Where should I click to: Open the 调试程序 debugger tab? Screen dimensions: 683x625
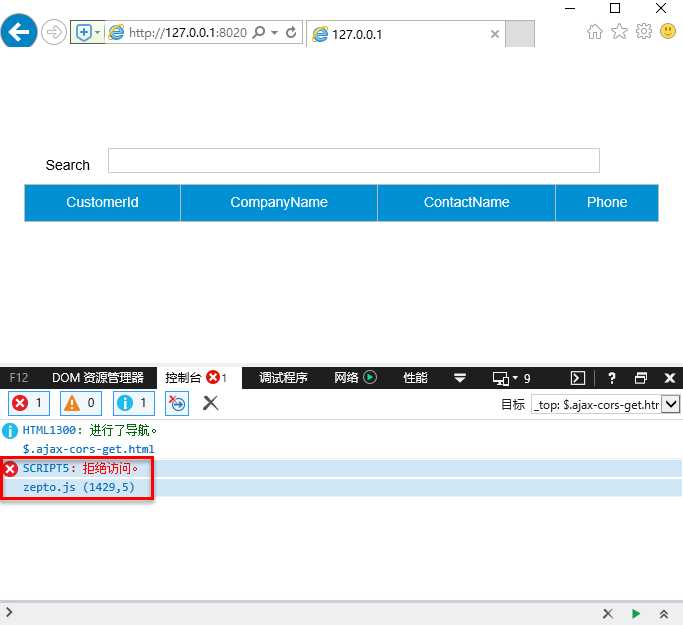[x=284, y=378]
